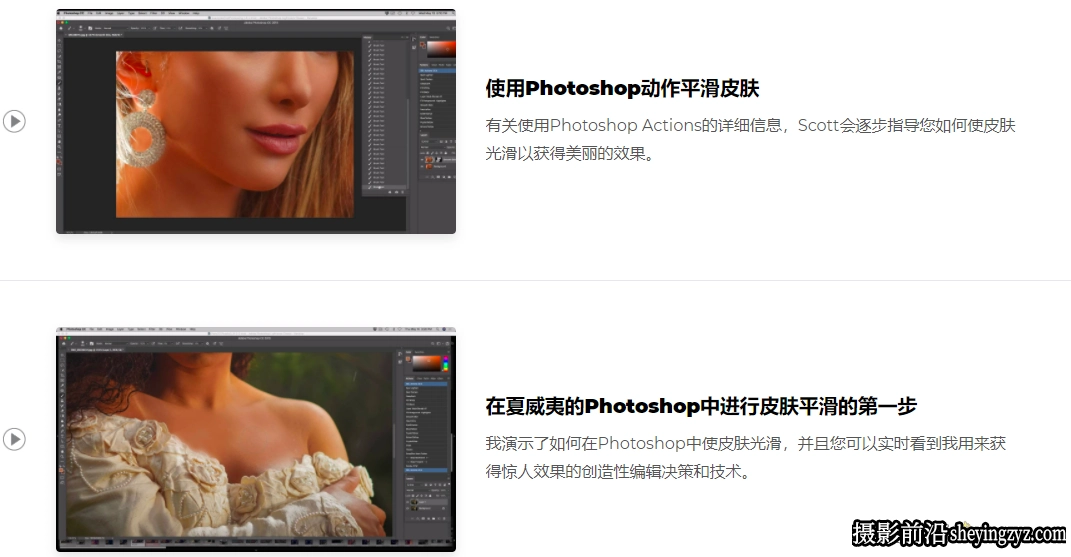The image size is (1071, 557).
Task: Click the description starting 我演示了如何在Photoshop
Action: (x=745, y=457)
